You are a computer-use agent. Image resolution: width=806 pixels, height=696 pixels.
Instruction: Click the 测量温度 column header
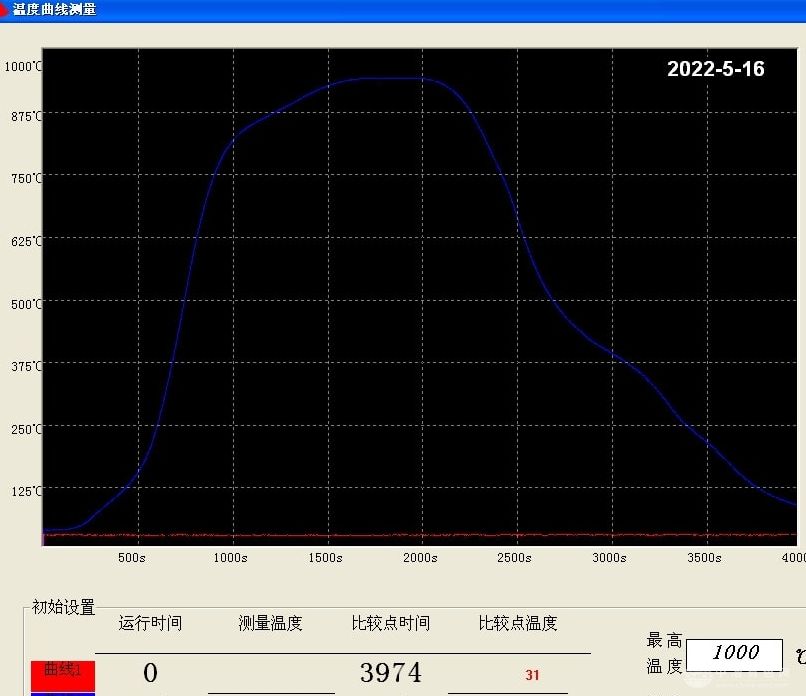point(270,623)
